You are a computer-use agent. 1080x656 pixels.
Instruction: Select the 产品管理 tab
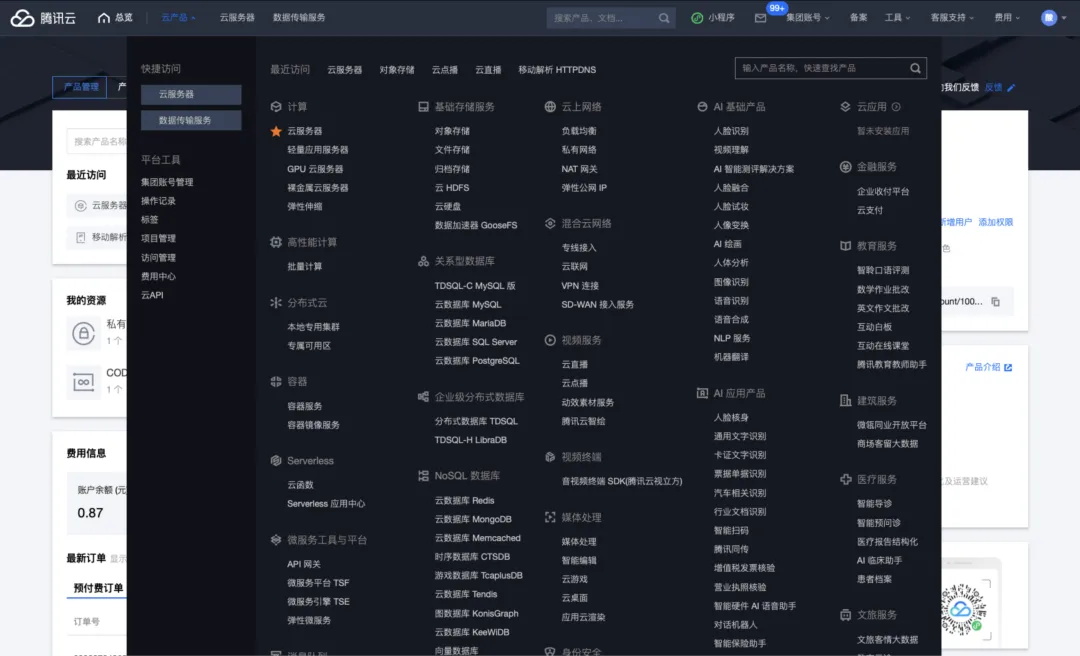click(81, 87)
